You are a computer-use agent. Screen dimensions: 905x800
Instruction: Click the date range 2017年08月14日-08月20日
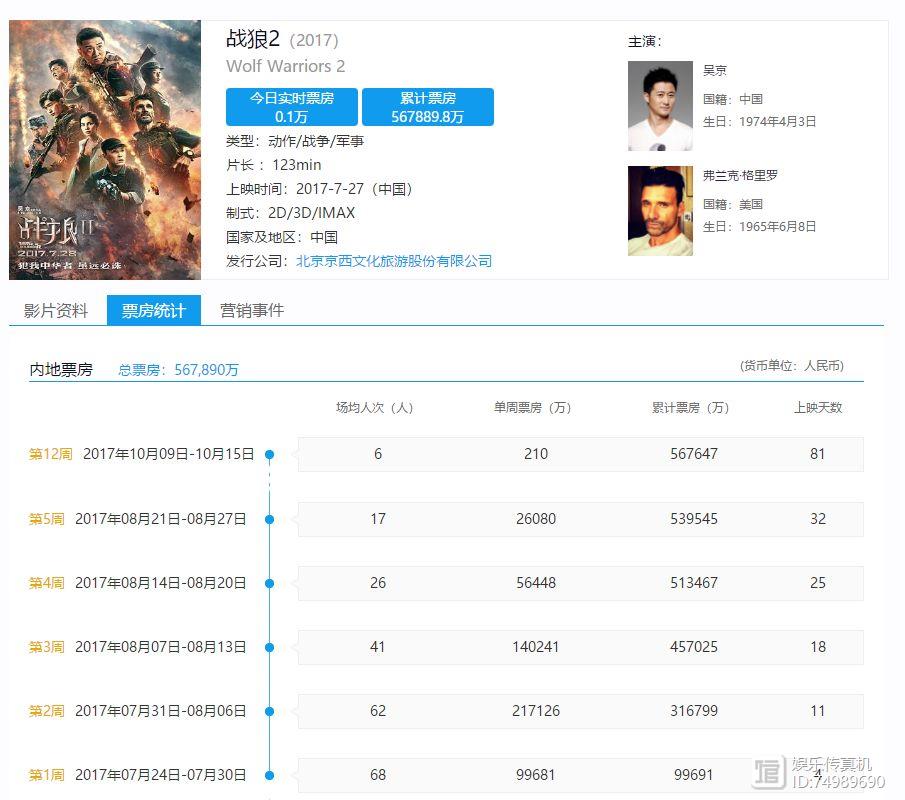160,583
